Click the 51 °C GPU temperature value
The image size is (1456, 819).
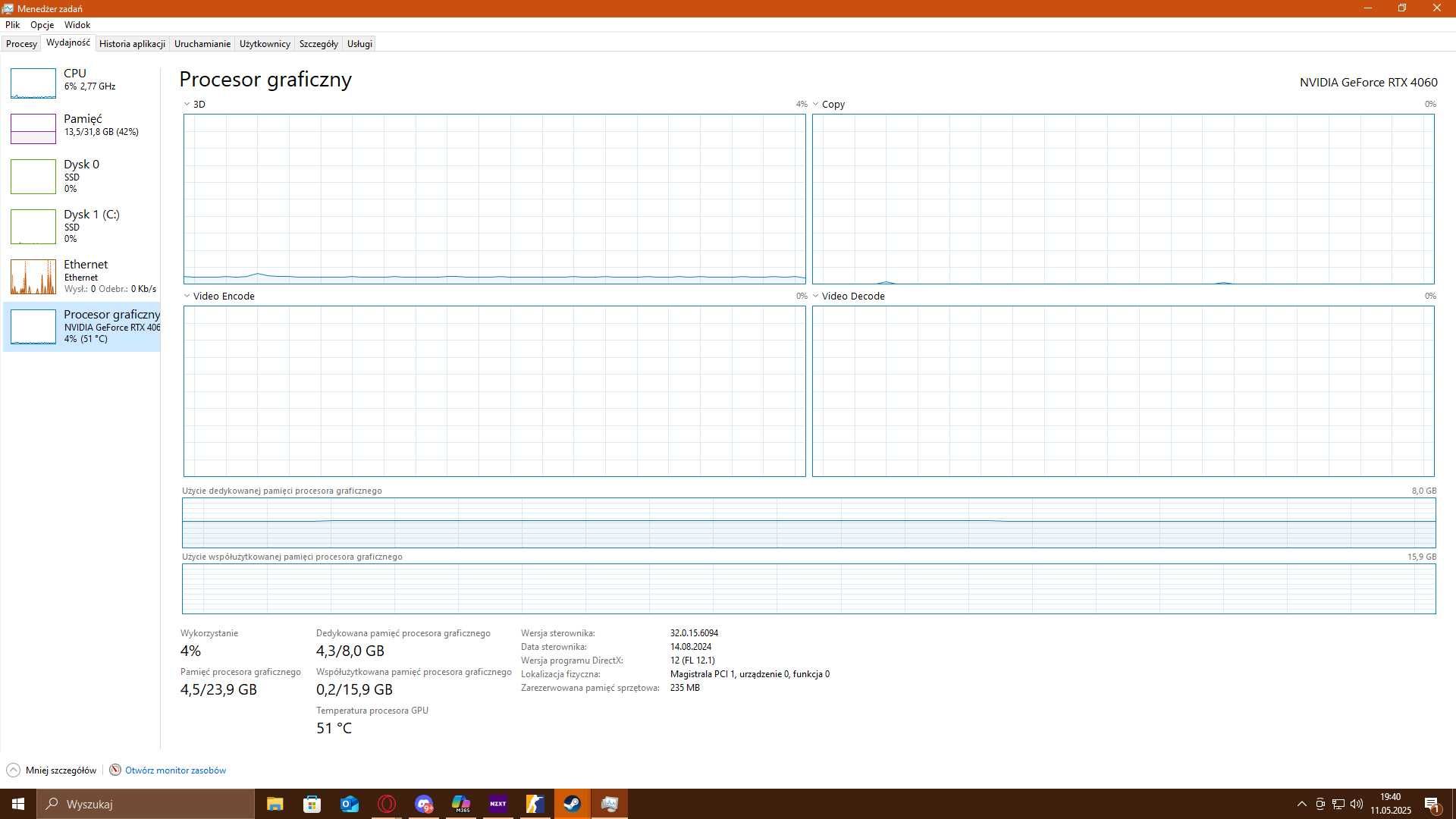point(334,729)
